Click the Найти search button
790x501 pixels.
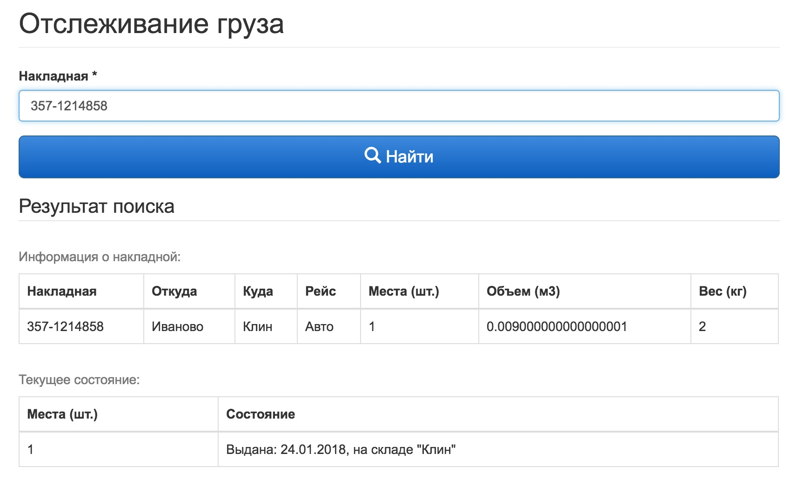tap(399, 157)
